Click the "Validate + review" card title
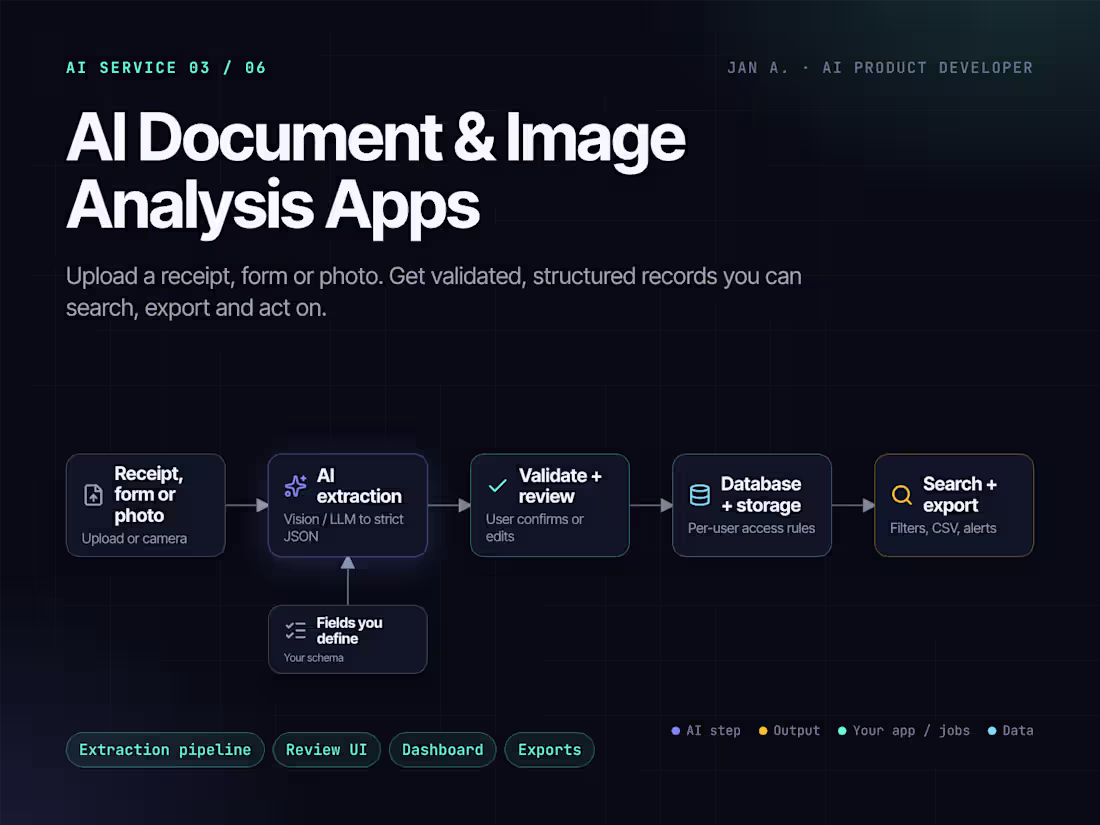This screenshot has width=1100, height=825. [x=560, y=485]
